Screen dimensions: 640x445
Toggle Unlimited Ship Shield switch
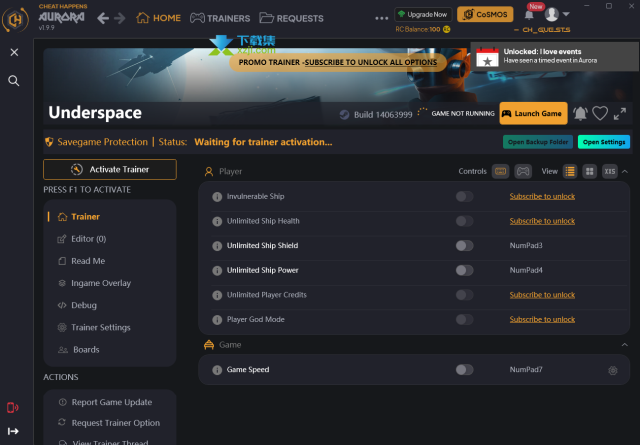tap(464, 245)
